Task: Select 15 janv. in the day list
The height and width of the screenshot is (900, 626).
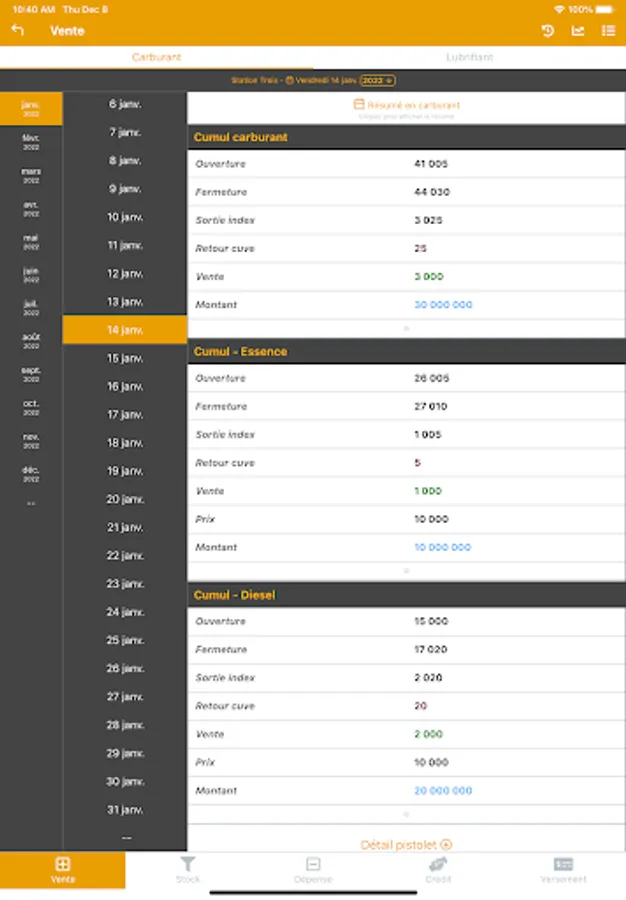Action: (x=125, y=358)
